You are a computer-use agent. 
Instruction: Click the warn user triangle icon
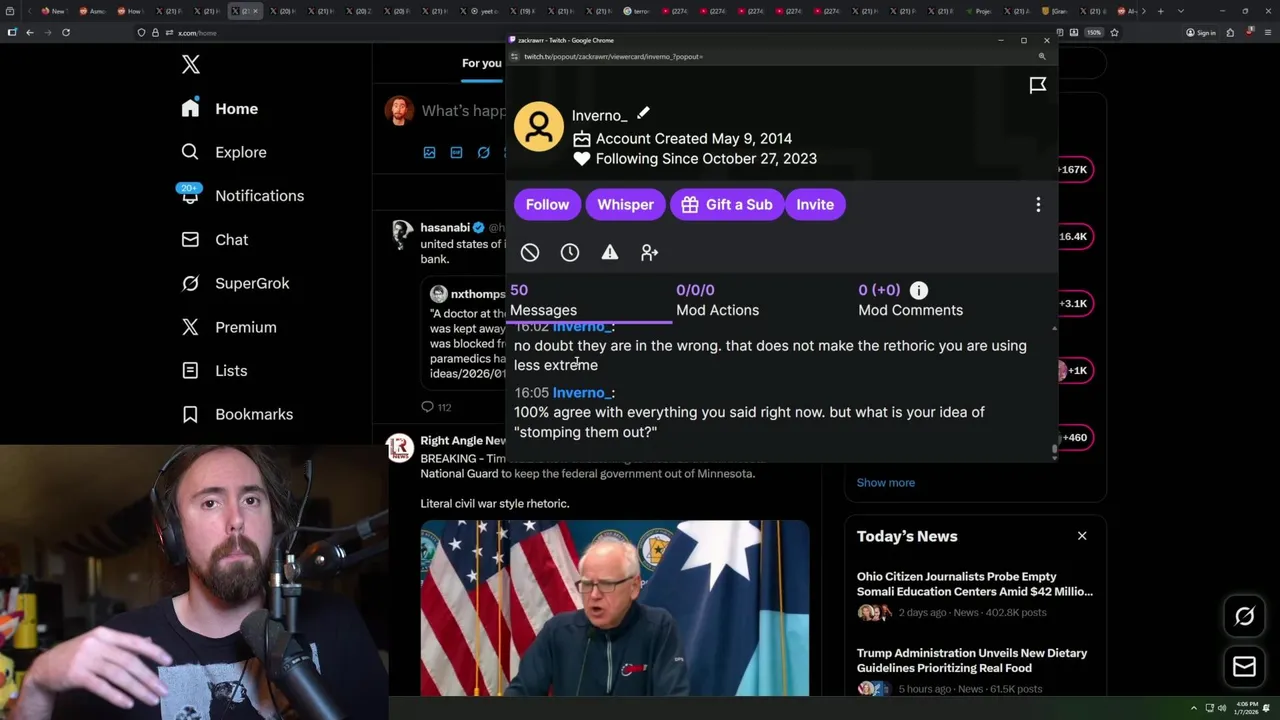[610, 253]
